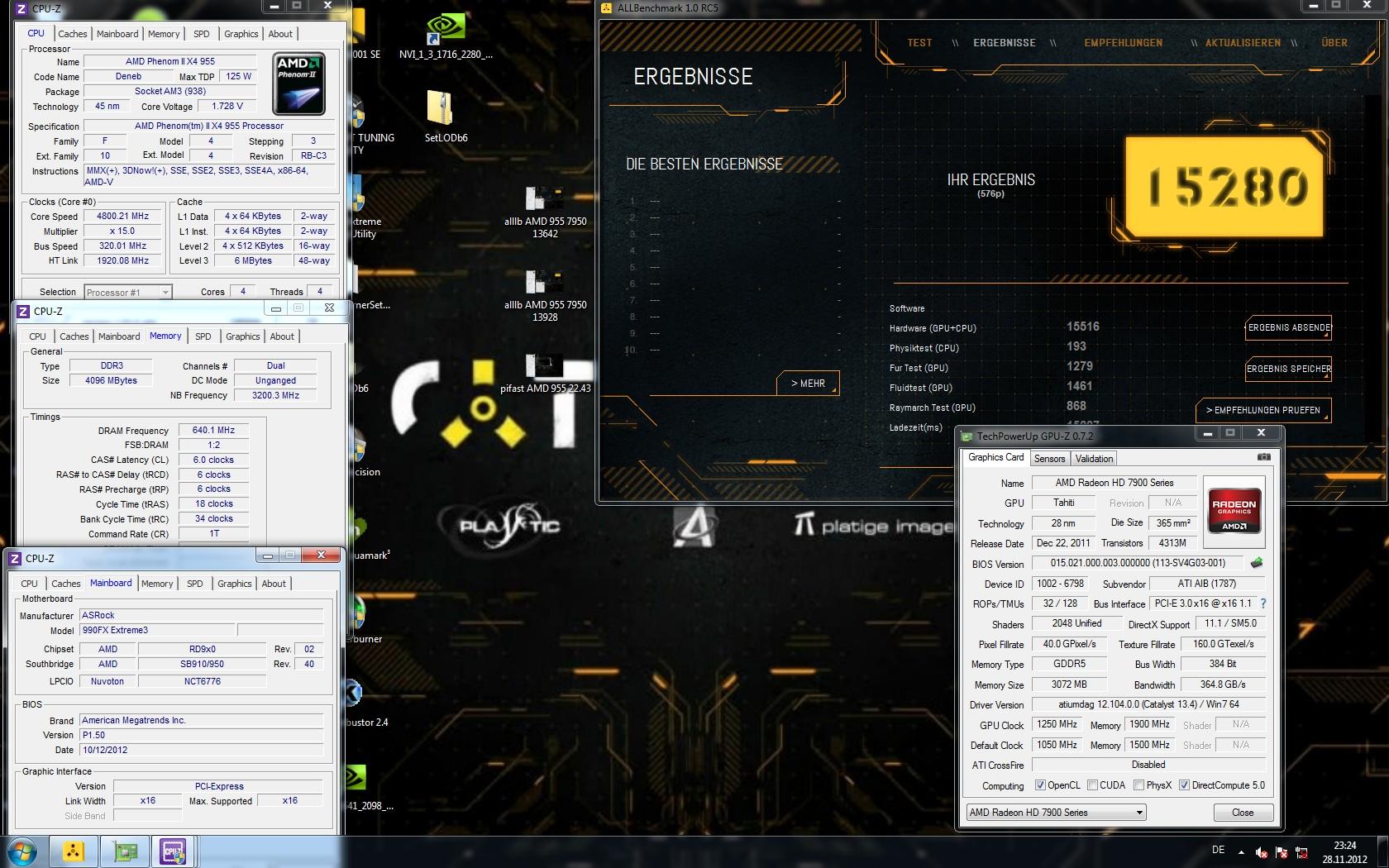Click title icon of CPU-Z Mainboard window

(15, 559)
